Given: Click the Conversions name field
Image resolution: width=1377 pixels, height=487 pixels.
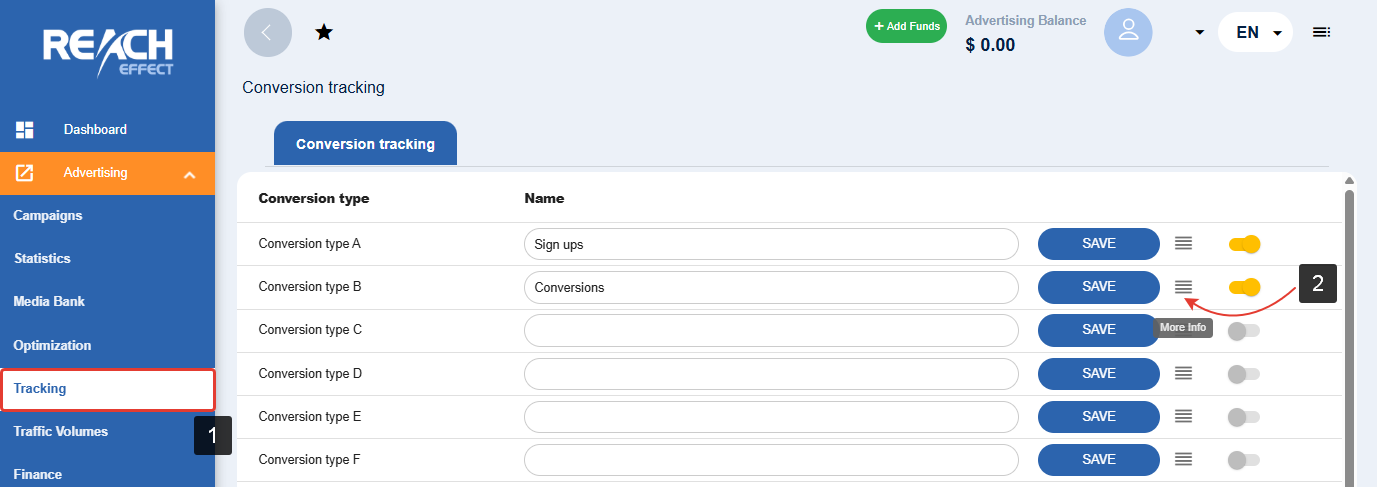Looking at the screenshot, I should tap(771, 287).
